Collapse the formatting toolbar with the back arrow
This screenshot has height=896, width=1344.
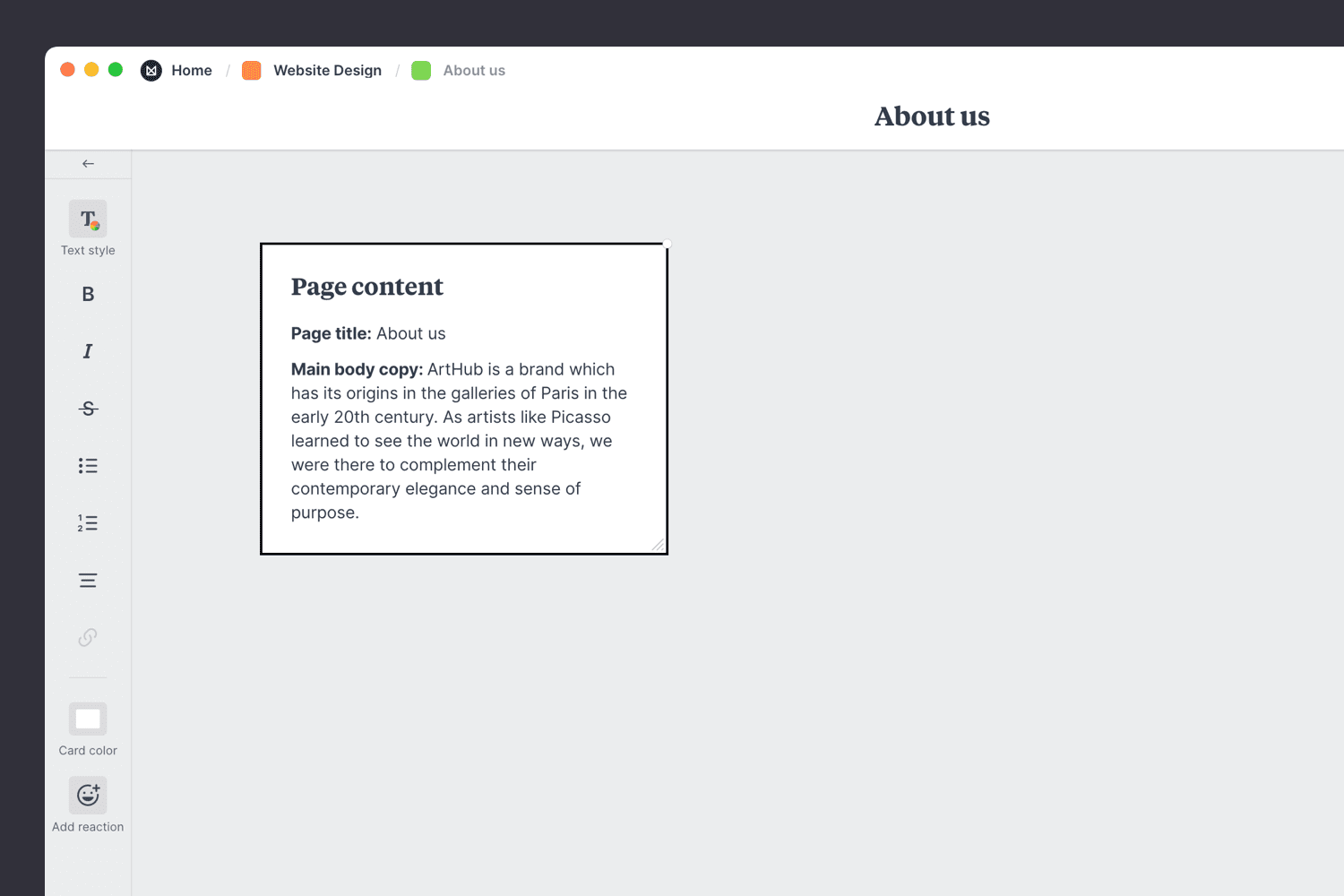click(87, 163)
